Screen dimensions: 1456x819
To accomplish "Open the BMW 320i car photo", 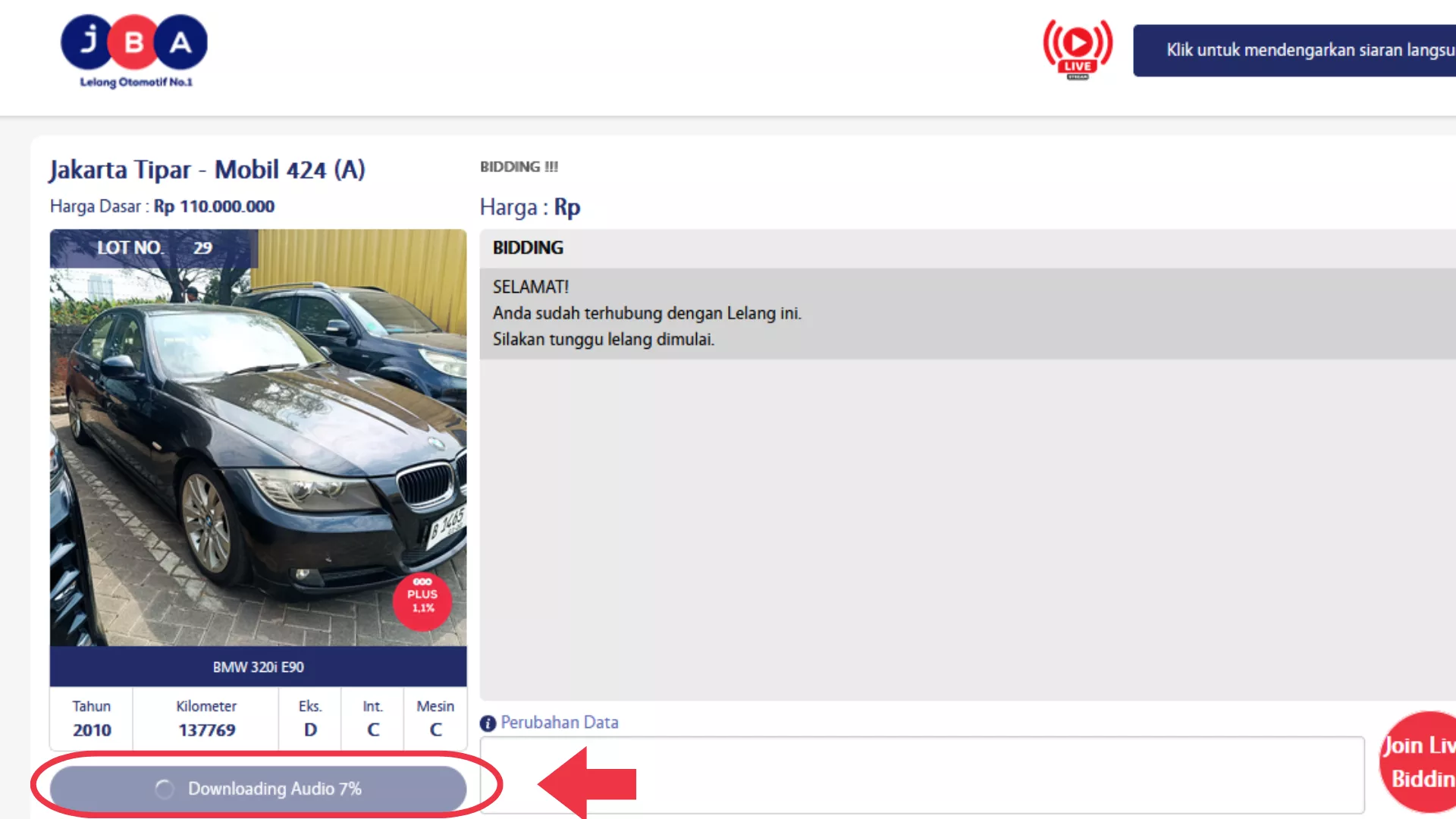I will tap(258, 438).
